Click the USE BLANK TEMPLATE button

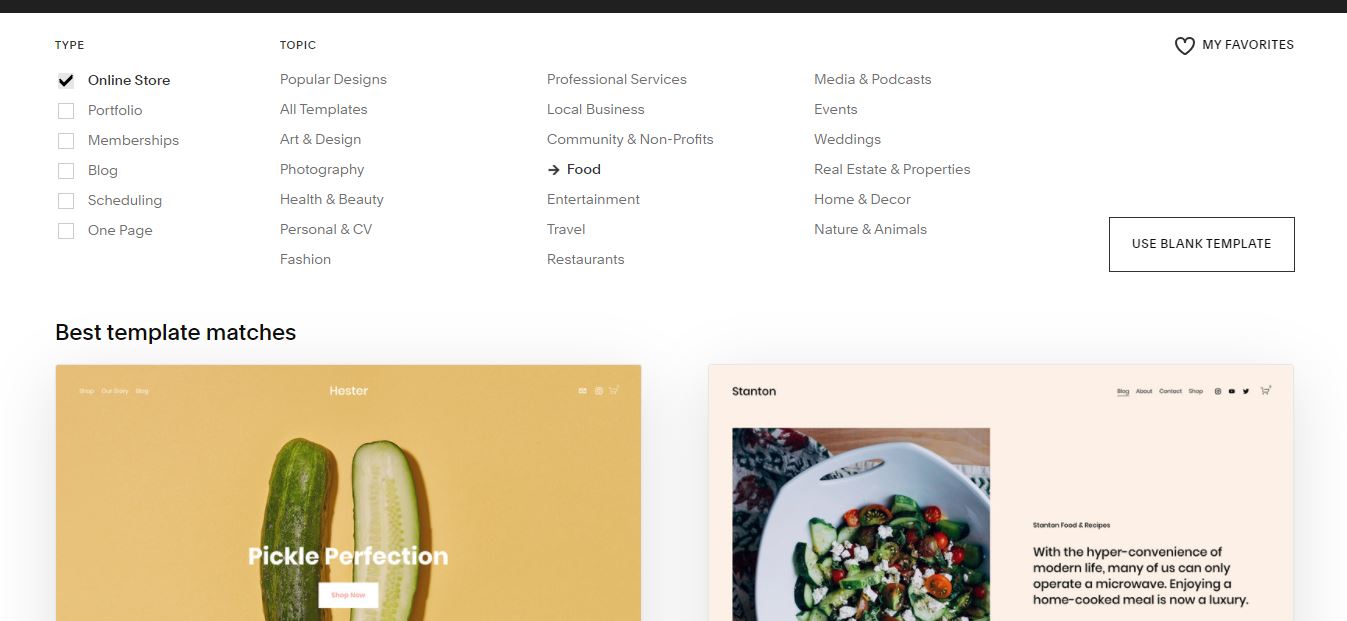tap(1201, 243)
